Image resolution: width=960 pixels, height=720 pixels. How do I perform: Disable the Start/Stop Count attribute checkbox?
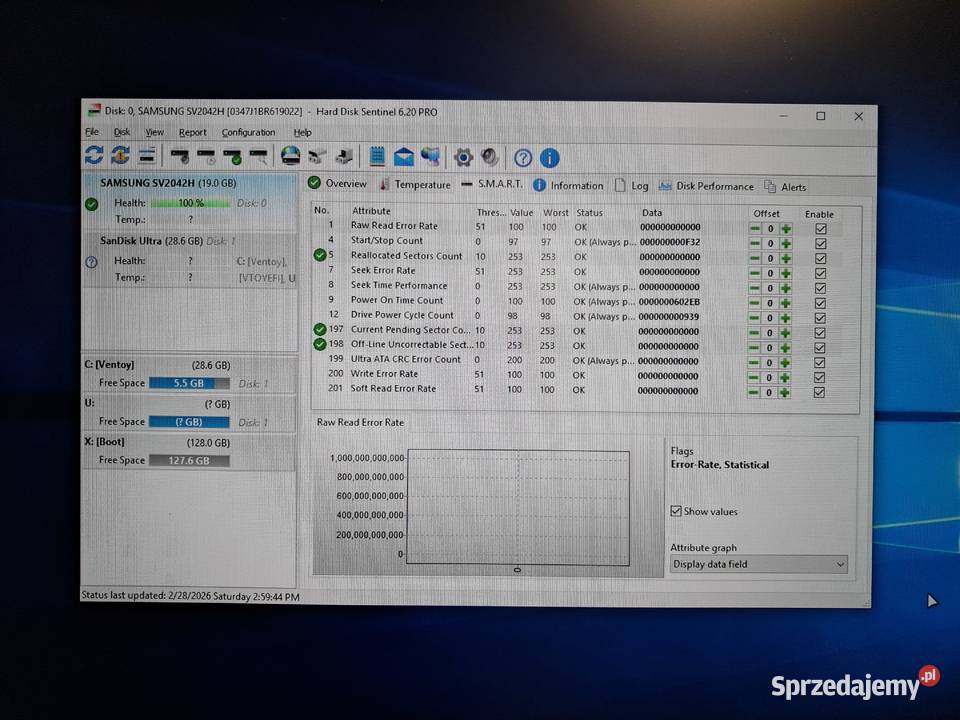(820, 243)
